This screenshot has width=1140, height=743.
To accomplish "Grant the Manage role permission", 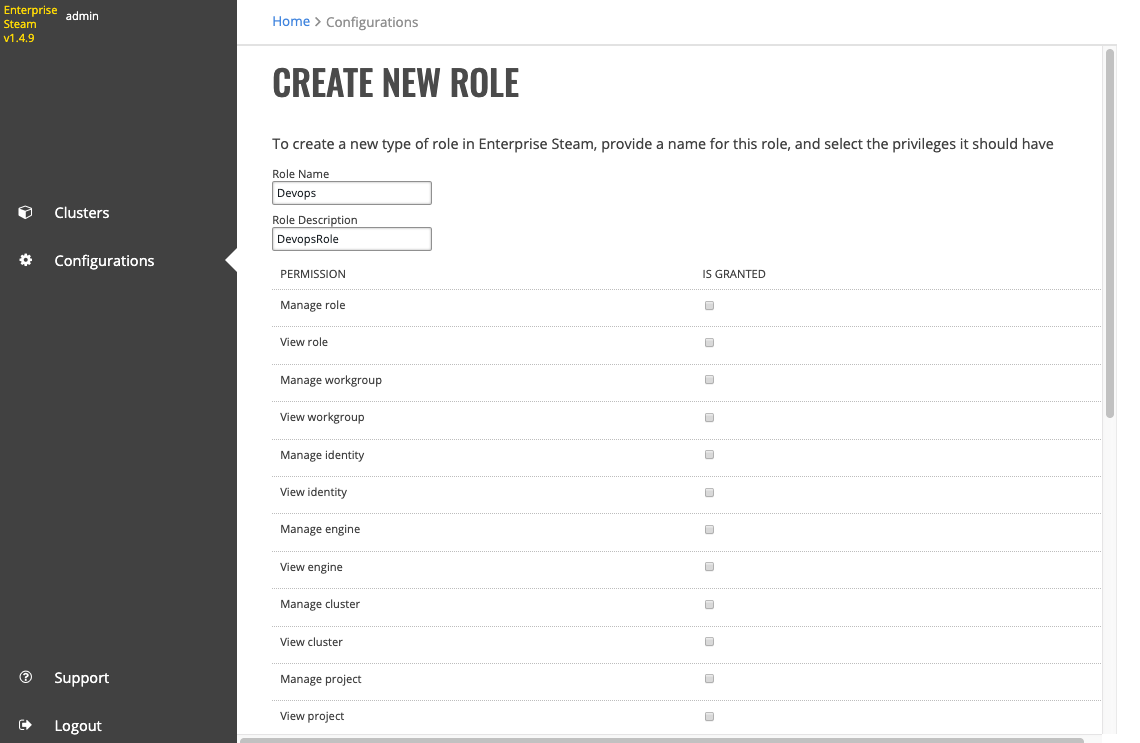I will tap(709, 305).
